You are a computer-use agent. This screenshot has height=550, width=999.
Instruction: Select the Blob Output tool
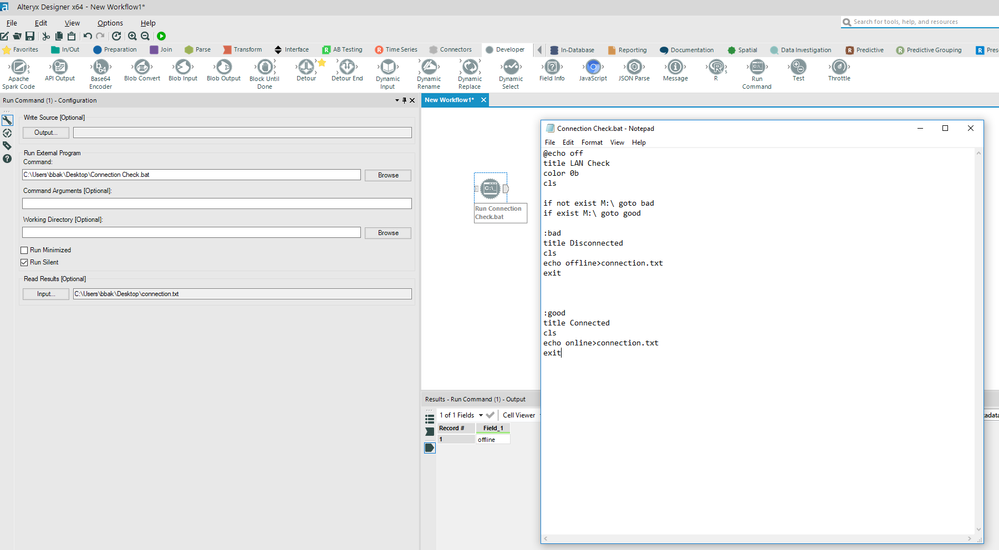tap(224, 71)
